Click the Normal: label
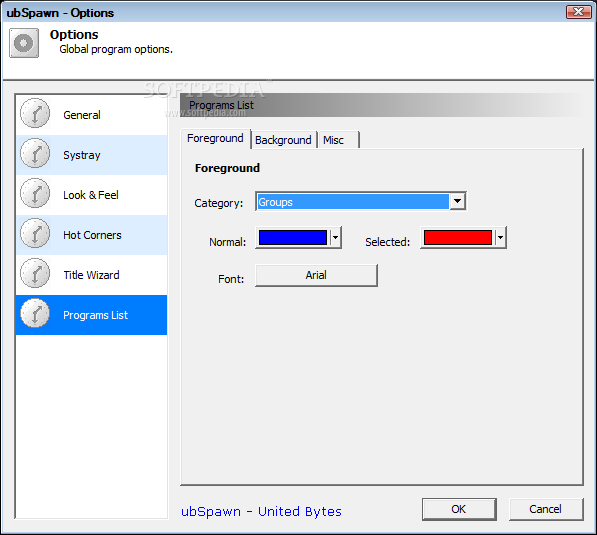Image resolution: width=597 pixels, height=535 pixels. [227, 242]
